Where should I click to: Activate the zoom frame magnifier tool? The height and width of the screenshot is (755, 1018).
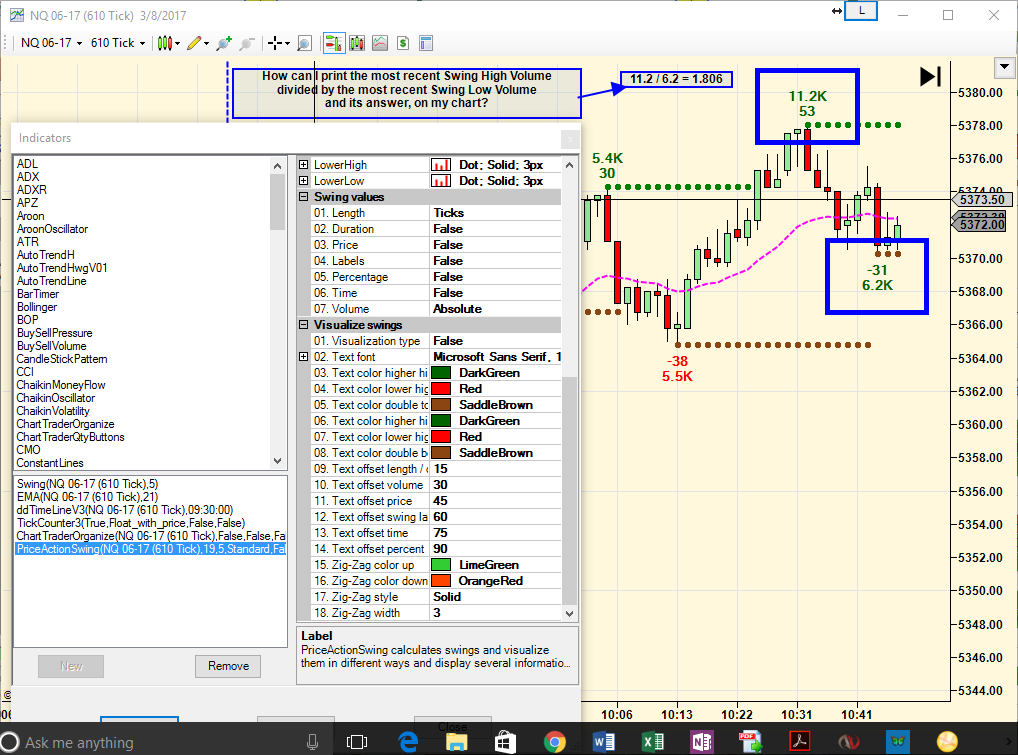coord(304,43)
